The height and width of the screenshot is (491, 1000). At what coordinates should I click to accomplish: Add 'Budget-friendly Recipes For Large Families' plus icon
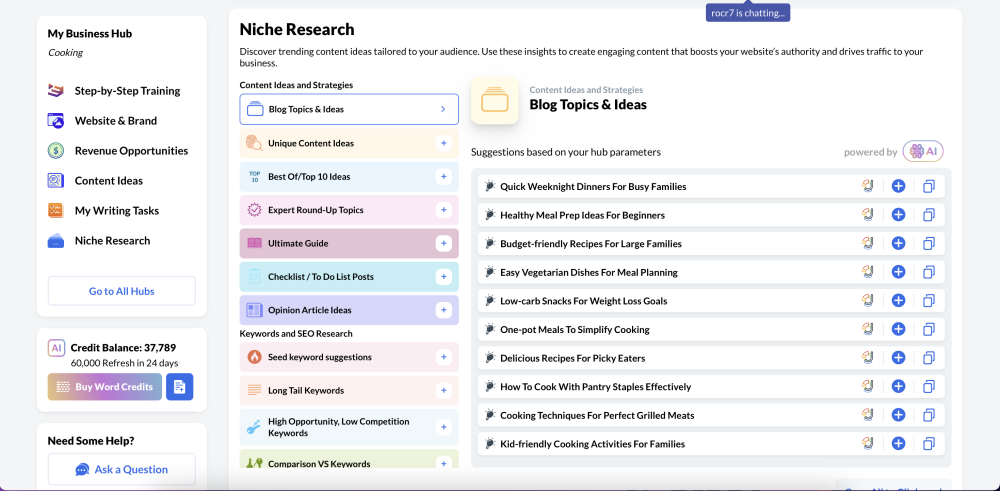898,244
